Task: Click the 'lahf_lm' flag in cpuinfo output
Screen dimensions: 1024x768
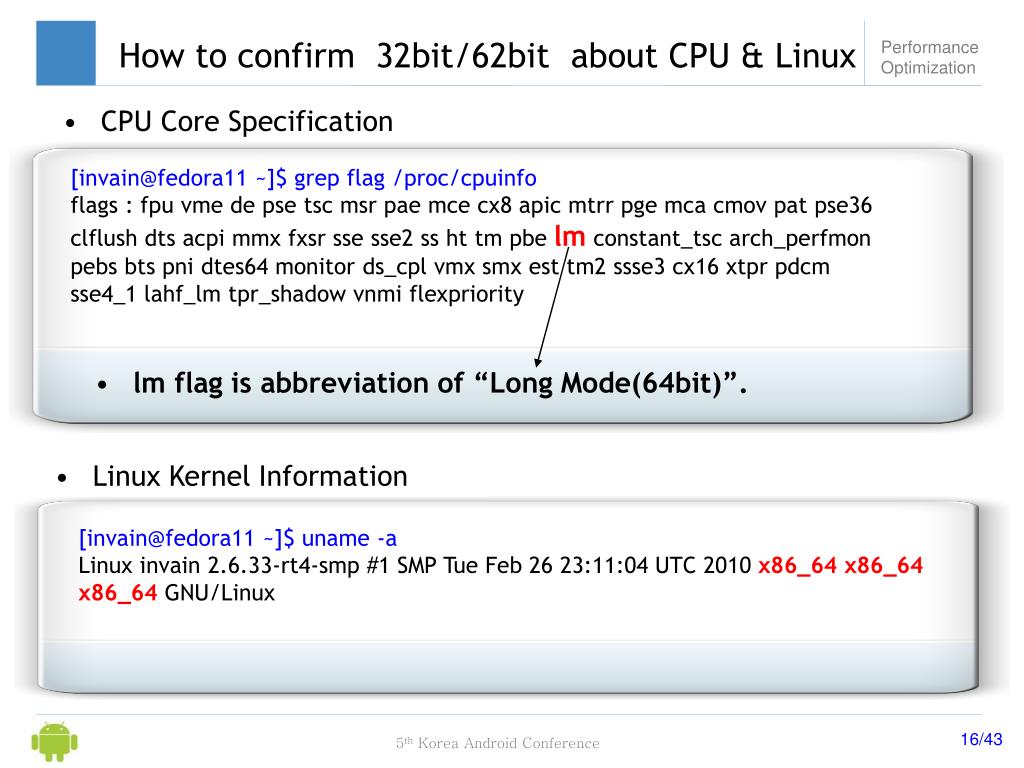Action: click(x=182, y=295)
